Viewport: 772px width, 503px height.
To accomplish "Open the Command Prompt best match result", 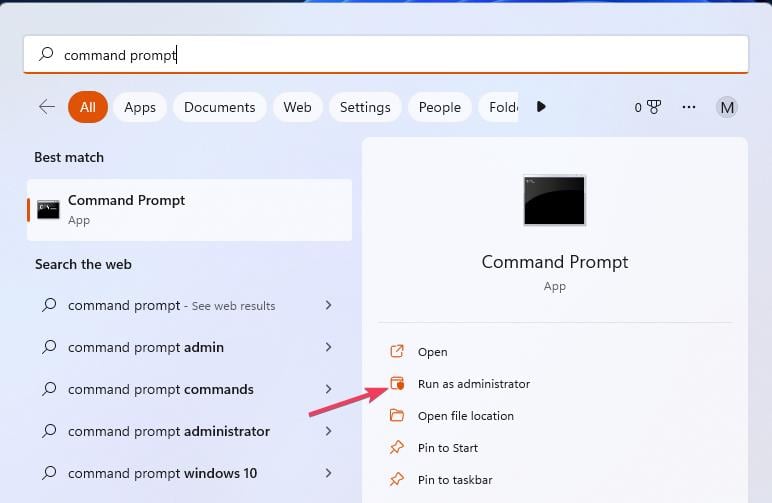I will click(190, 210).
